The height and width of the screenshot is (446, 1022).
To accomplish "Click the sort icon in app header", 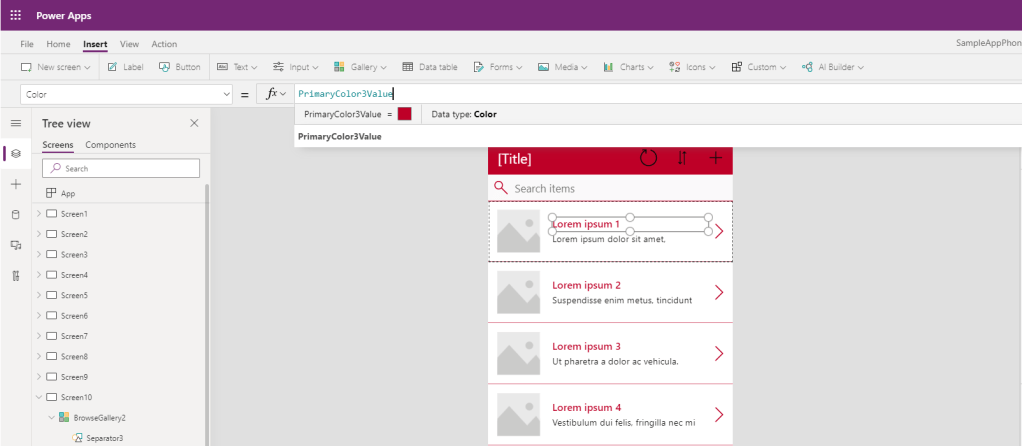I will (x=682, y=158).
